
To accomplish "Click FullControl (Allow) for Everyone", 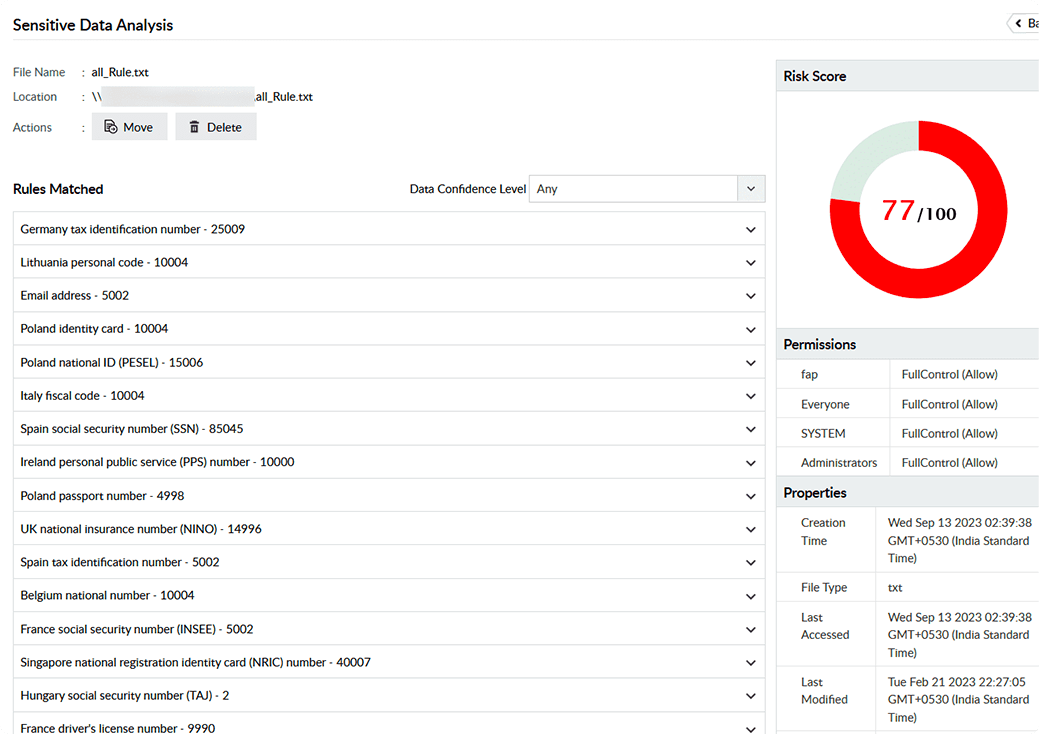I will tap(950, 404).
